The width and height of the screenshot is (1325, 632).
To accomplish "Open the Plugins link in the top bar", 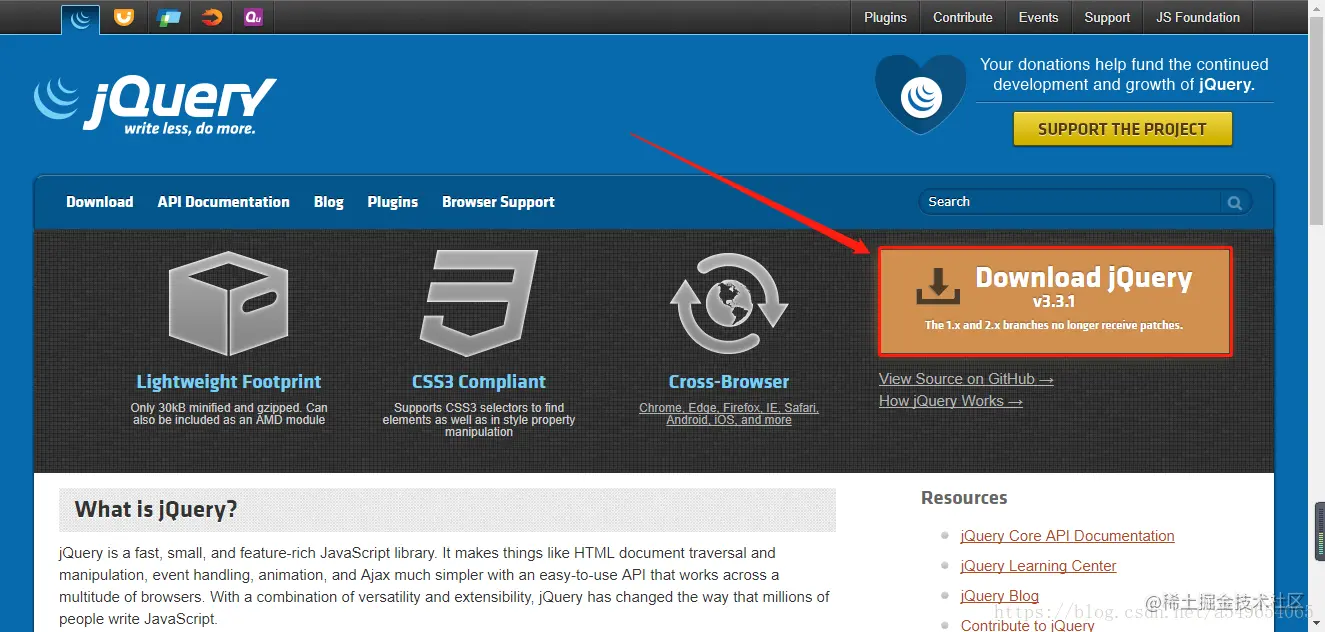I will [x=885, y=18].
